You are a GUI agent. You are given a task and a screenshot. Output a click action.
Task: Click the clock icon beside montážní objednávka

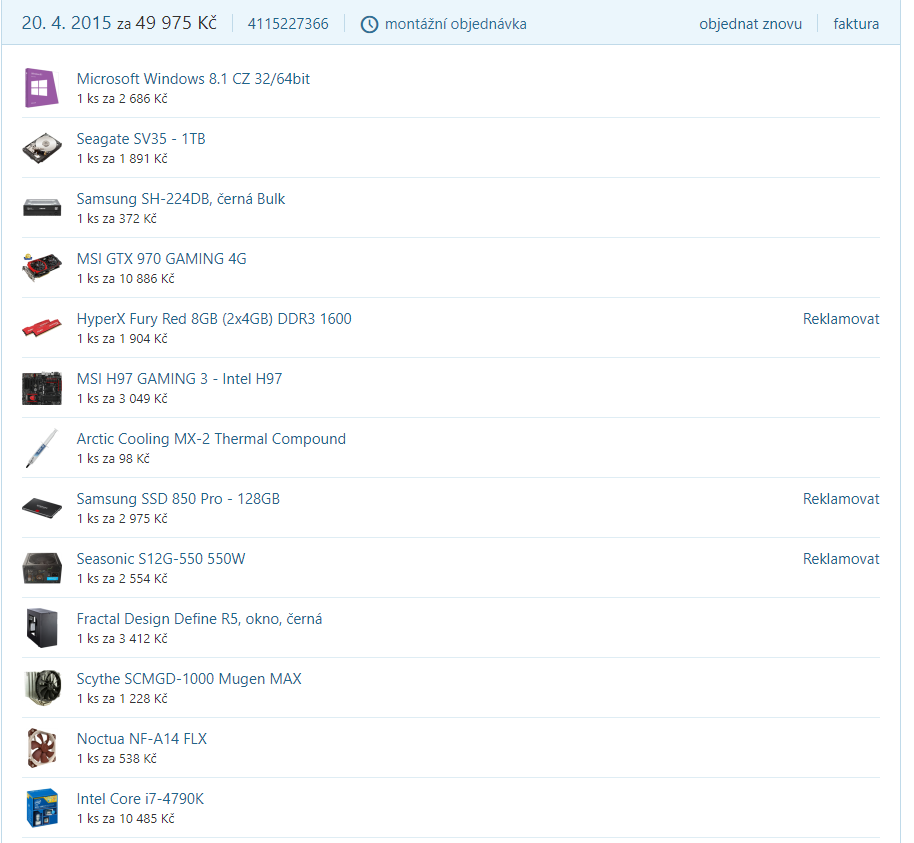[x=369, y=24]
